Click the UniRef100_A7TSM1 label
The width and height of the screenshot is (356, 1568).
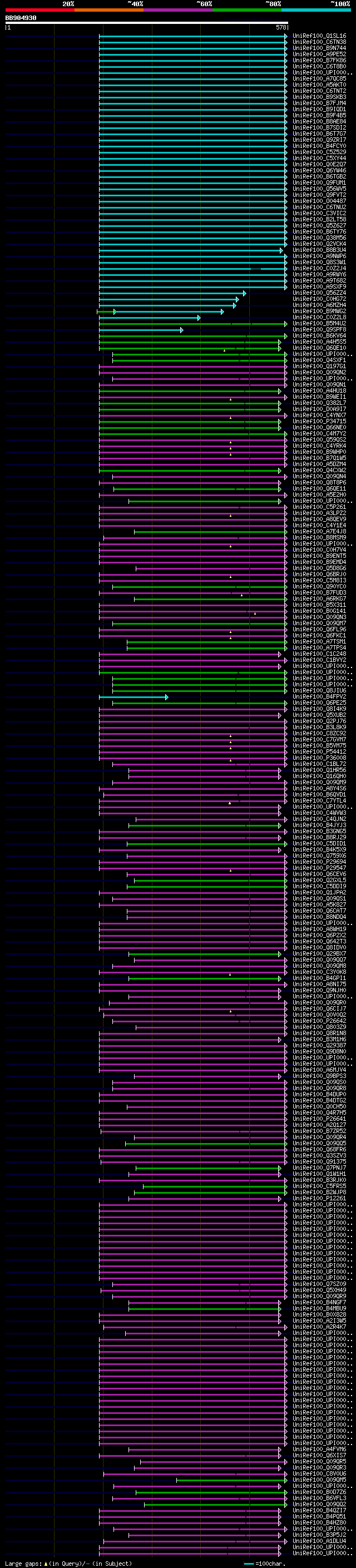319,641
